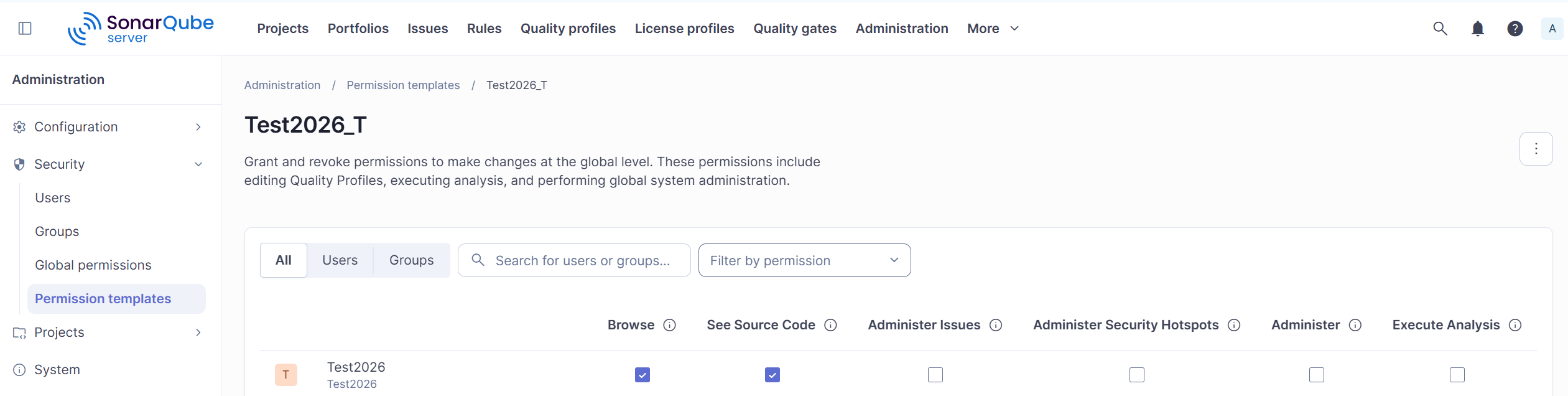Open the search magnifier in the header
Image resolution: width=1568 pixels, height=396 pixels.
[x=1440, y=29]
